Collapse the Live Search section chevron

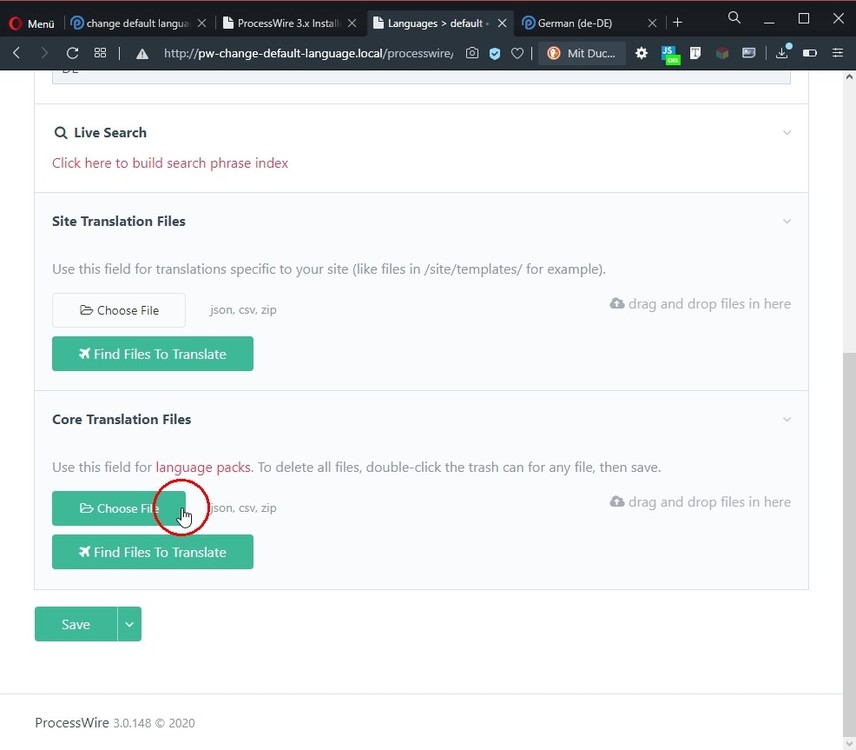[x=787, y=133]
